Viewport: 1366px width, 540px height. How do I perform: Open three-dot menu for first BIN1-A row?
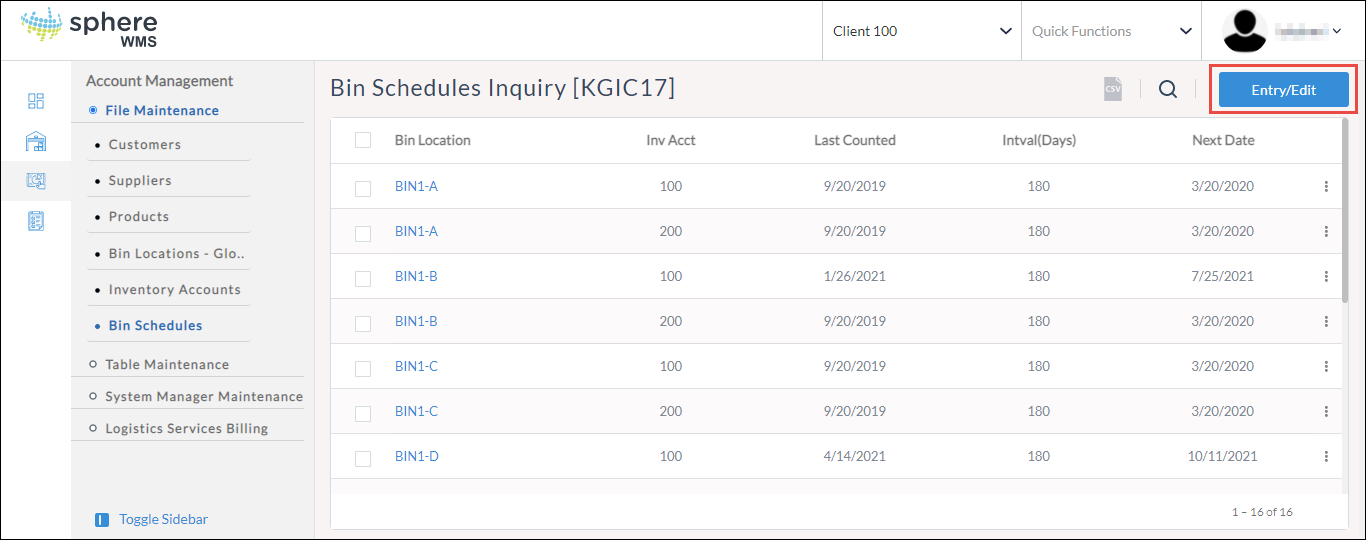[1326, 186]
